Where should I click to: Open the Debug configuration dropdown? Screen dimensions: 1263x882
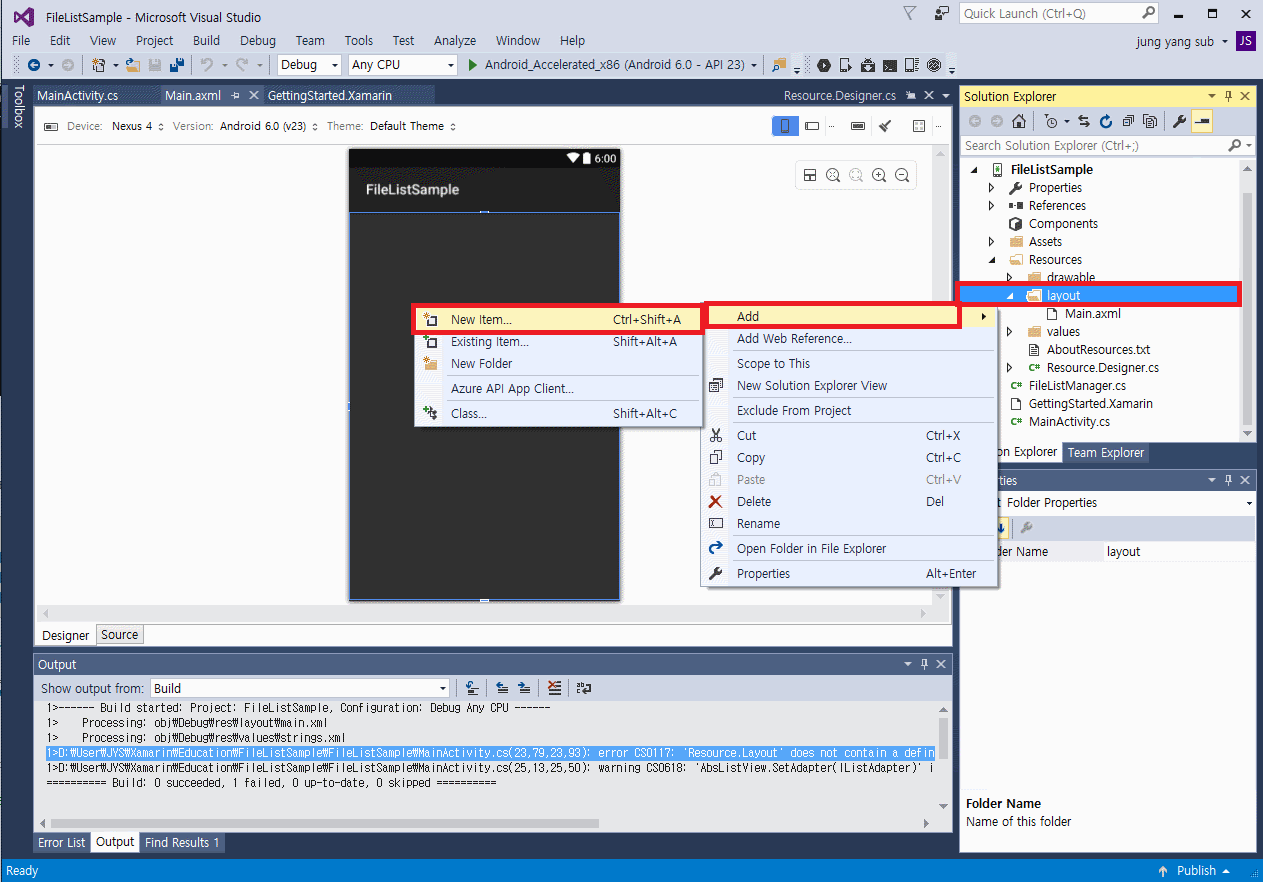pos(310,65)
